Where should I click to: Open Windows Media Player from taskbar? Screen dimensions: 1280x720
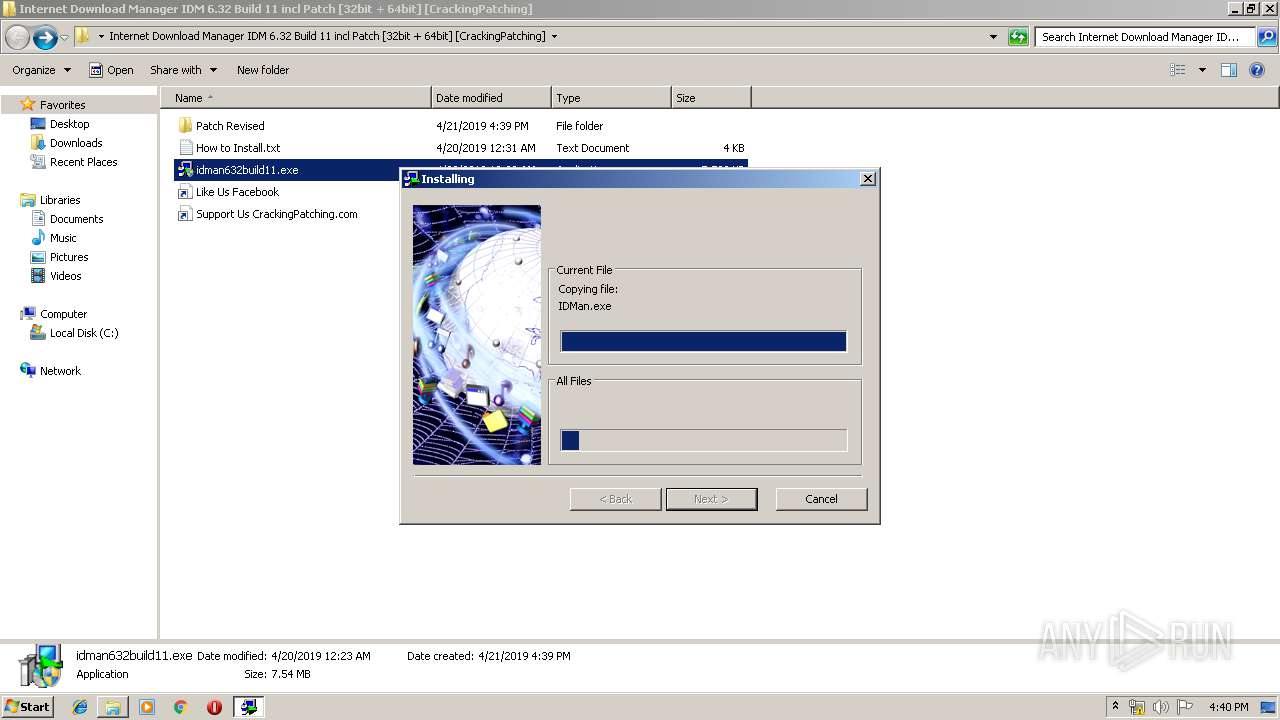[147, 707]
